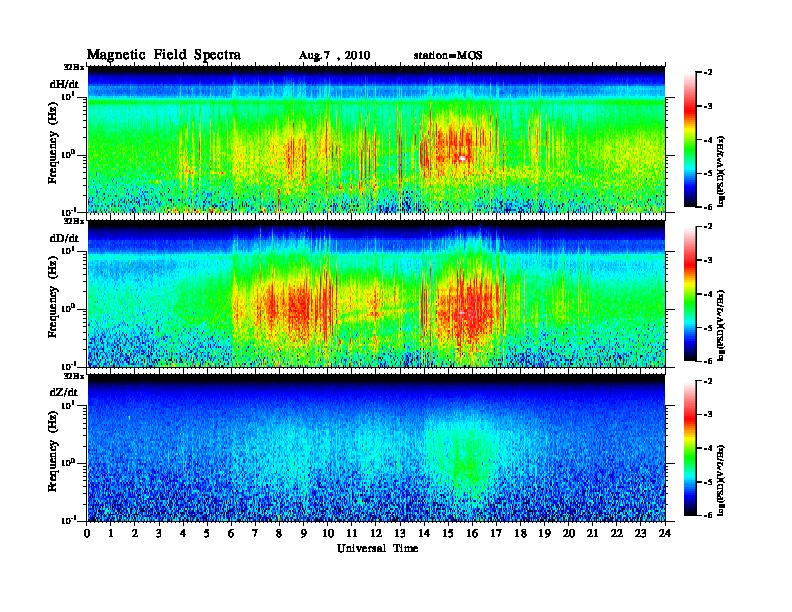
Task: Click the 10^1 frequency tick of dD/dt panel
Action: click(68, 251)
